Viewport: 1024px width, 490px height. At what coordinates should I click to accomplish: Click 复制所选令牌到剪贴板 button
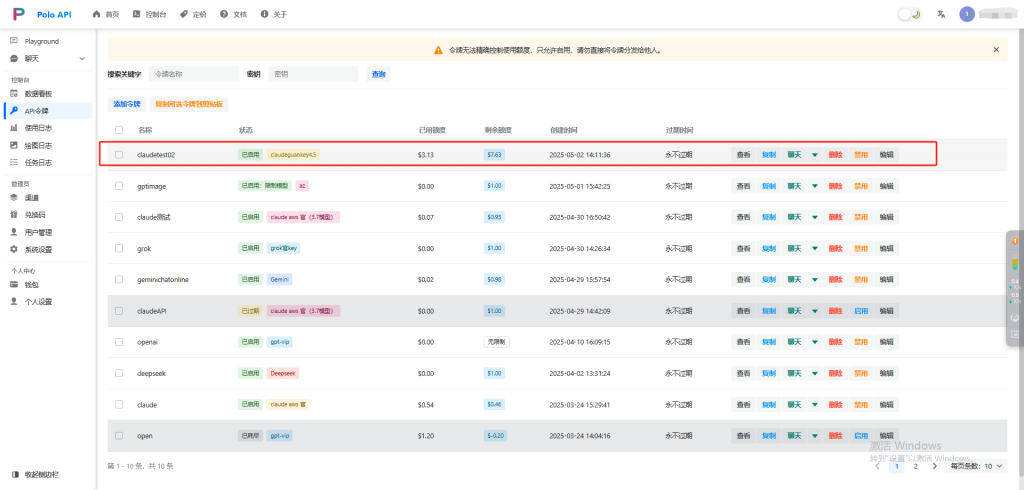(x=189, y=104)
